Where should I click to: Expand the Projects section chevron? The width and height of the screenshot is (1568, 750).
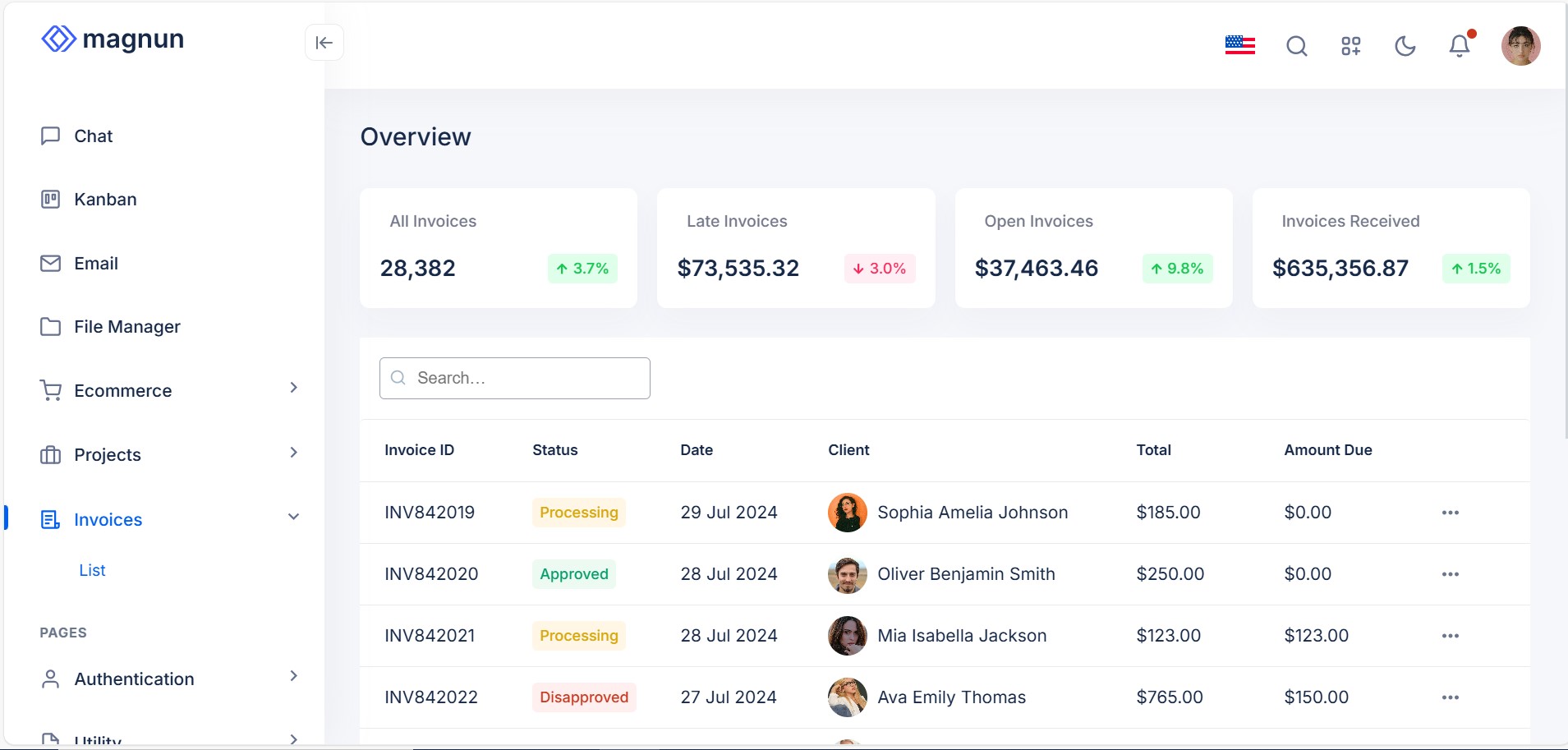coord(293,453)
